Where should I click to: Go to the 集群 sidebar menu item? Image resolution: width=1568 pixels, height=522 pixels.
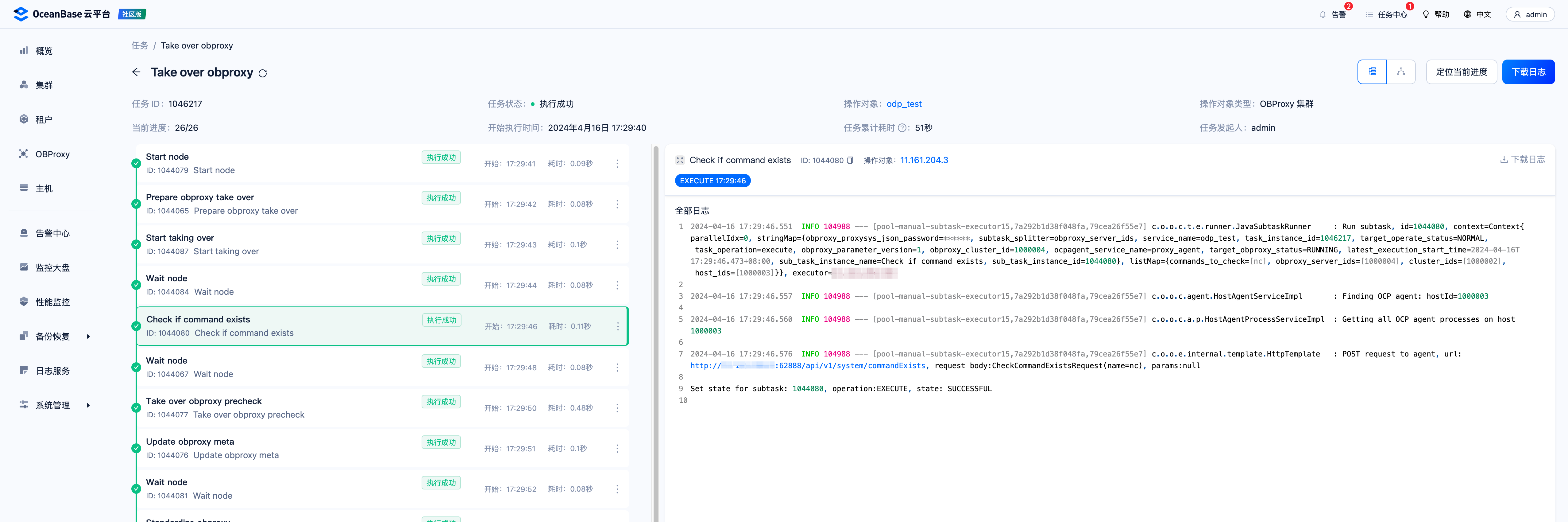point(44,85)
